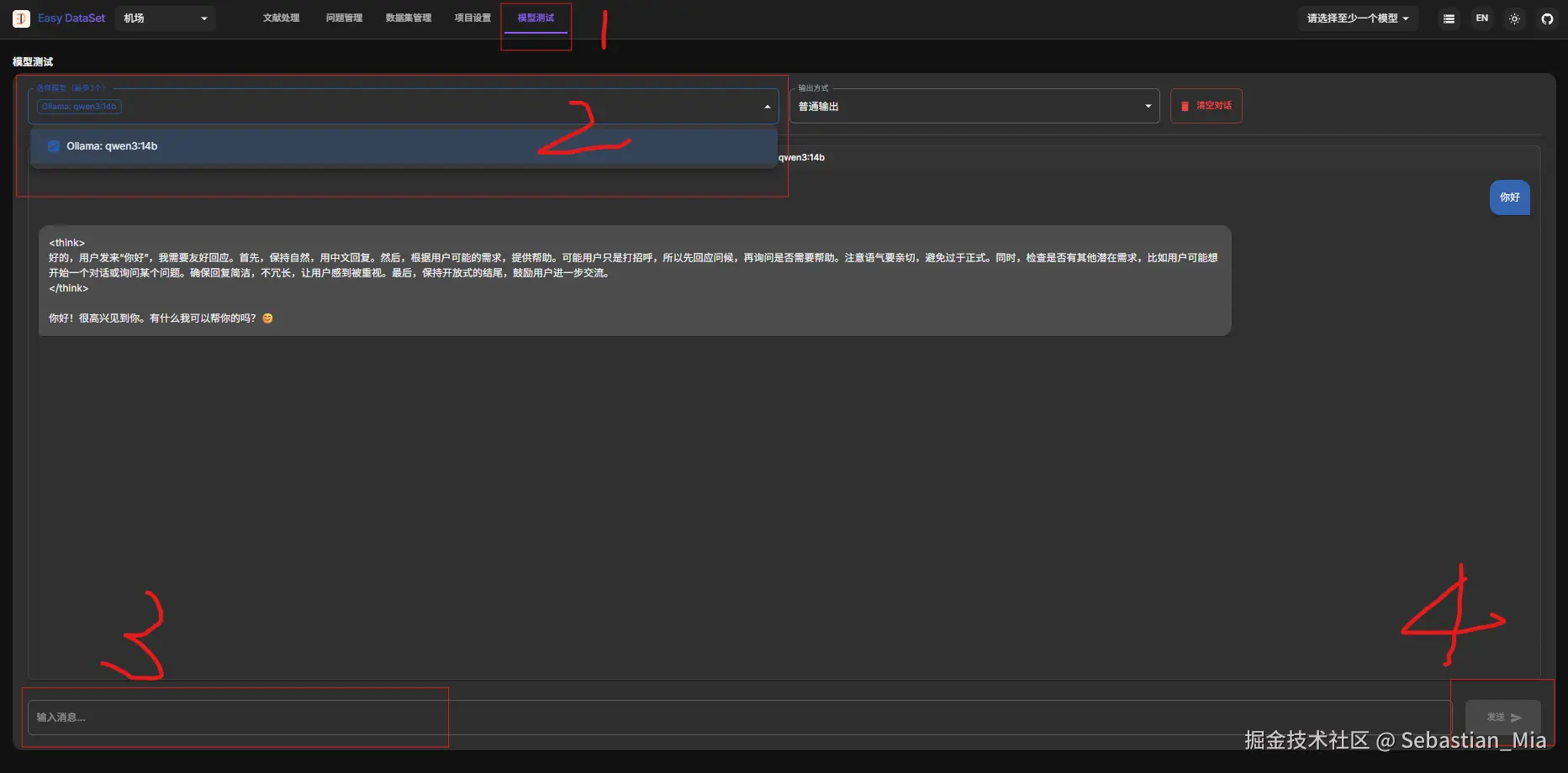Toggle the Ollama: qwen3:14b checkbox
This screenshot has width=1568, height=773.
[54, 146]
